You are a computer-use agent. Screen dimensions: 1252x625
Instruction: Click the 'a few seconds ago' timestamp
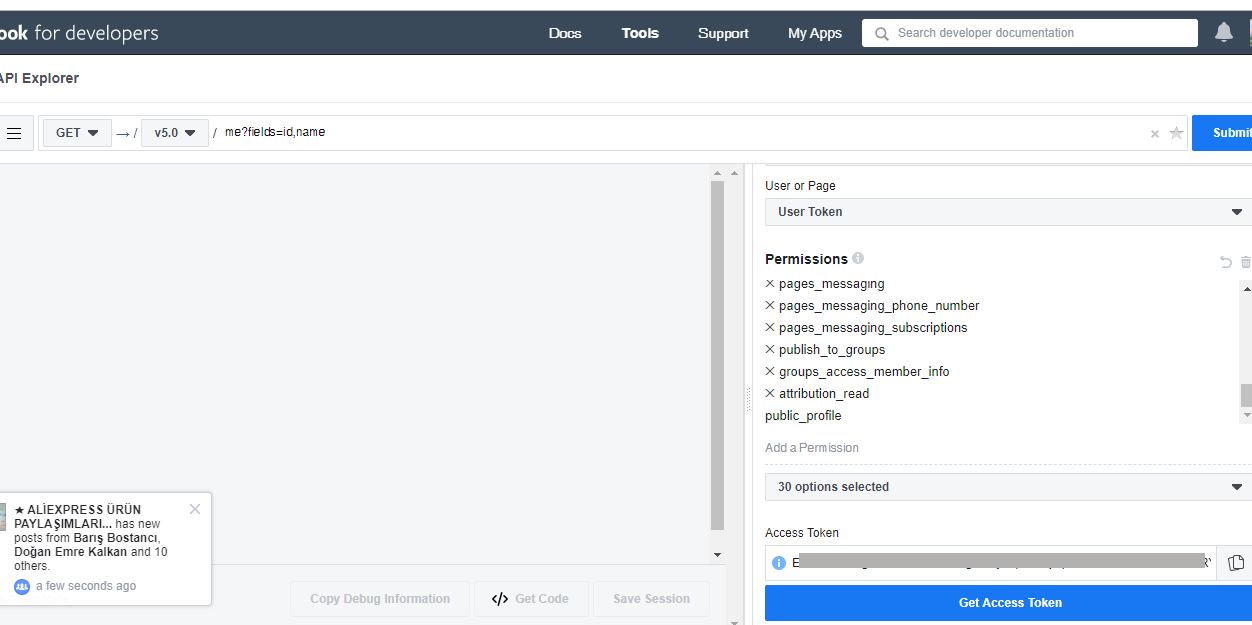tap(86, 586)
